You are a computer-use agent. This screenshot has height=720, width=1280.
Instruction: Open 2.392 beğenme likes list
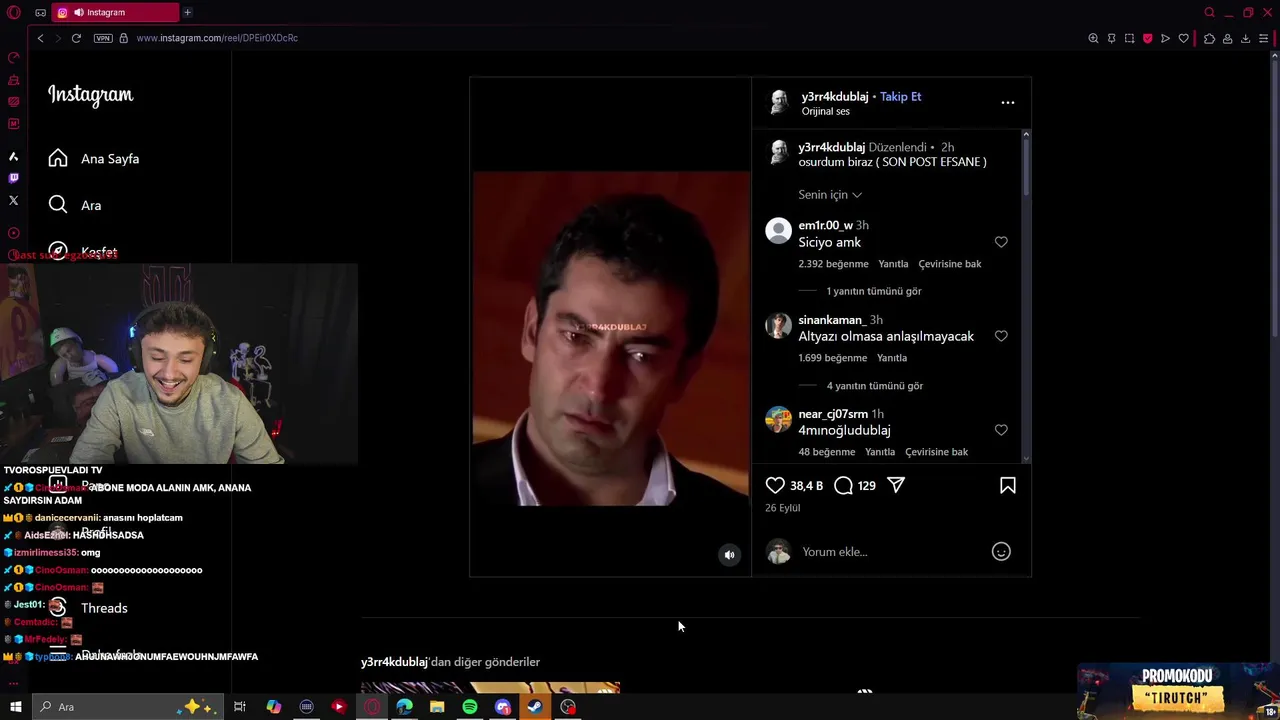[x=833, y=264]
